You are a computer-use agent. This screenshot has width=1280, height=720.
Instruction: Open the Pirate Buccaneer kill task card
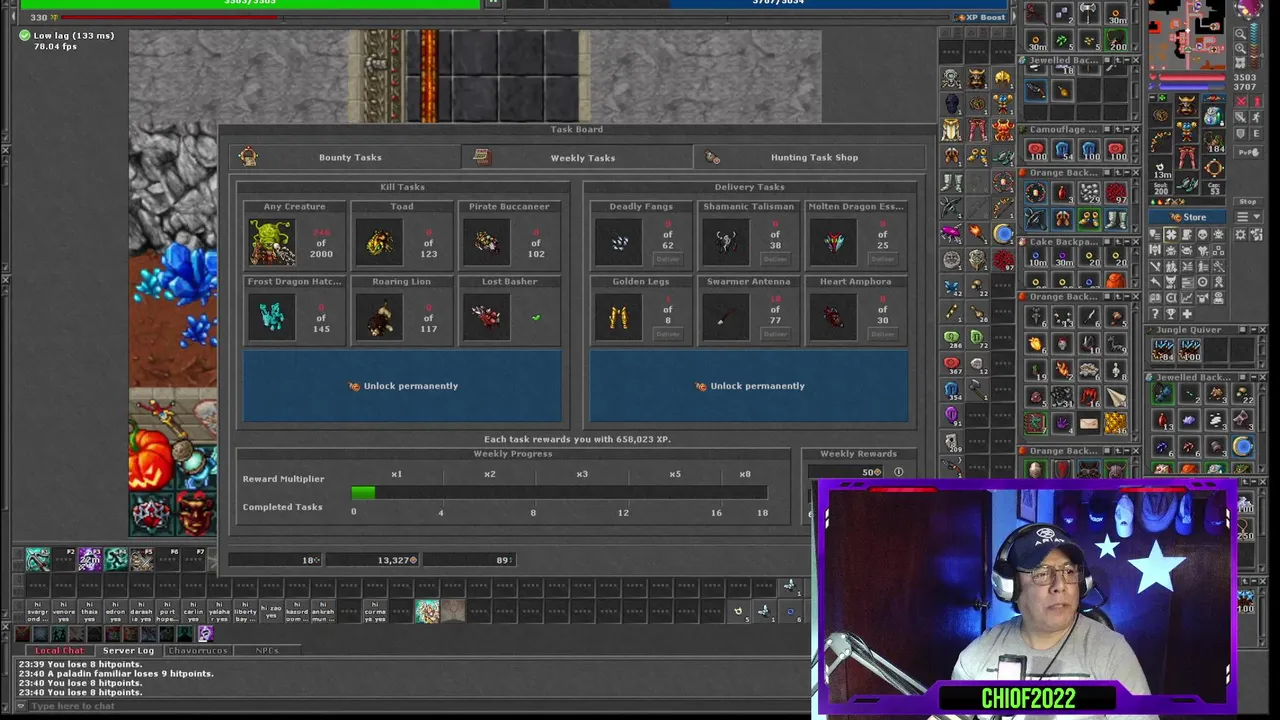coord(509,235)
